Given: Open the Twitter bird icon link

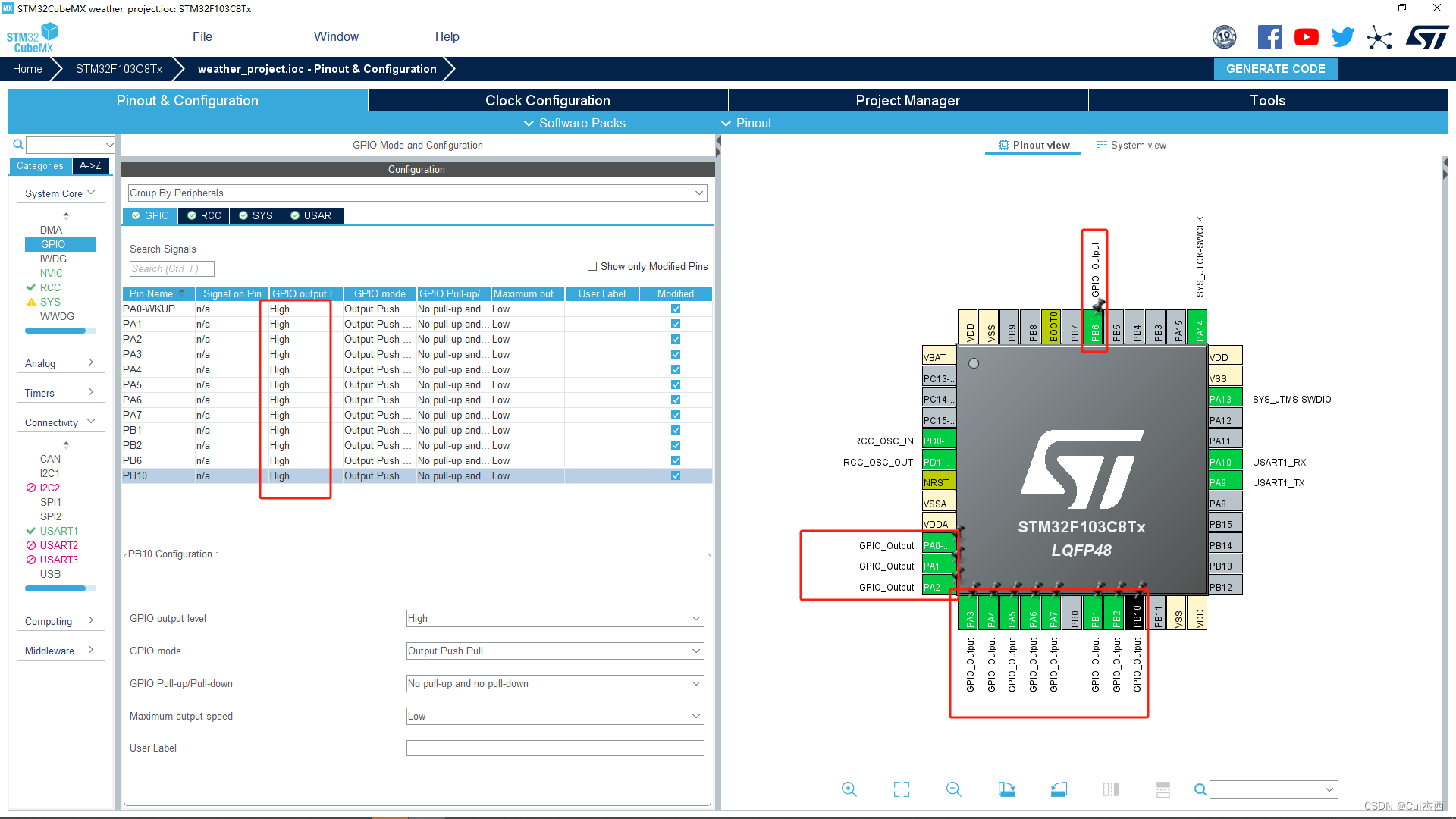Looking at the screenshot, I should point(1342,37).
